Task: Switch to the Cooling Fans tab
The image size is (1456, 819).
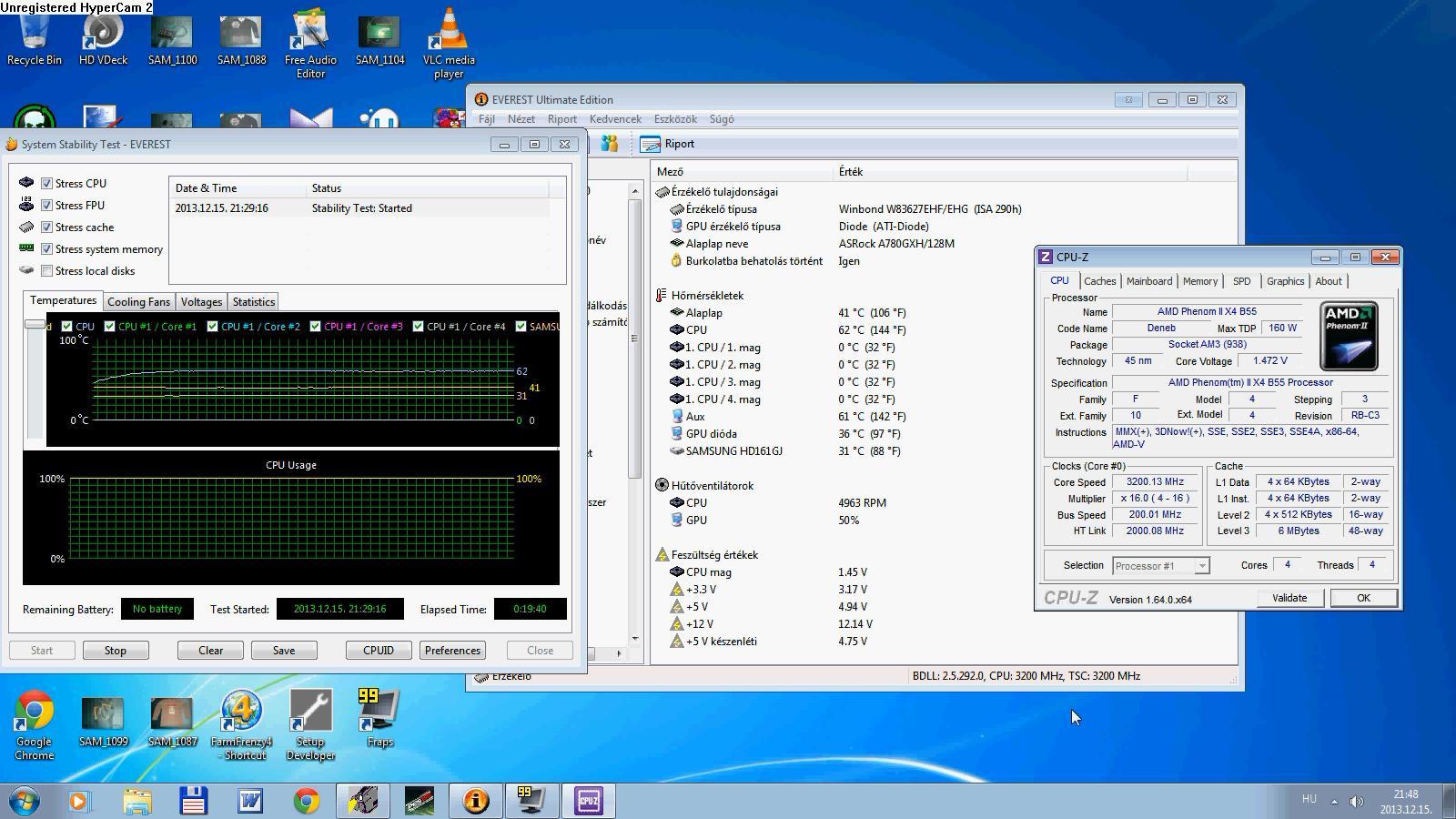Action: point(138,302)
